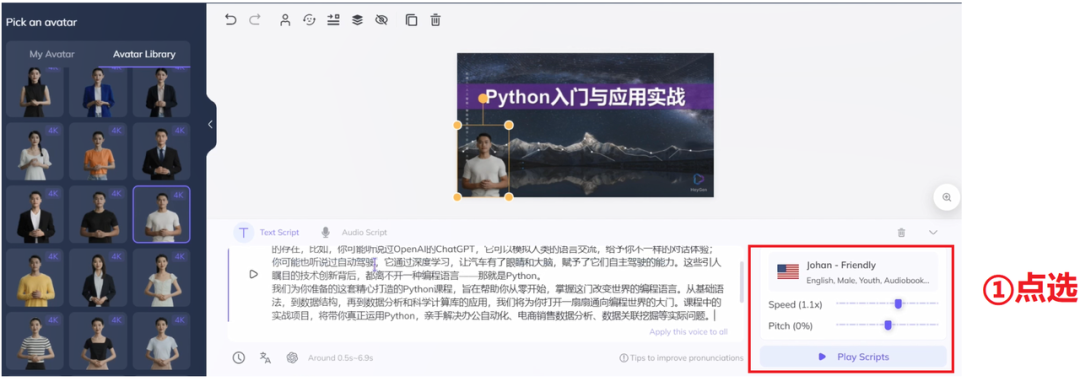The width and height of the screenshot is (1080, 381).
Task: Click the rotation handle above canvas avatar
Action: click(483, 99)
